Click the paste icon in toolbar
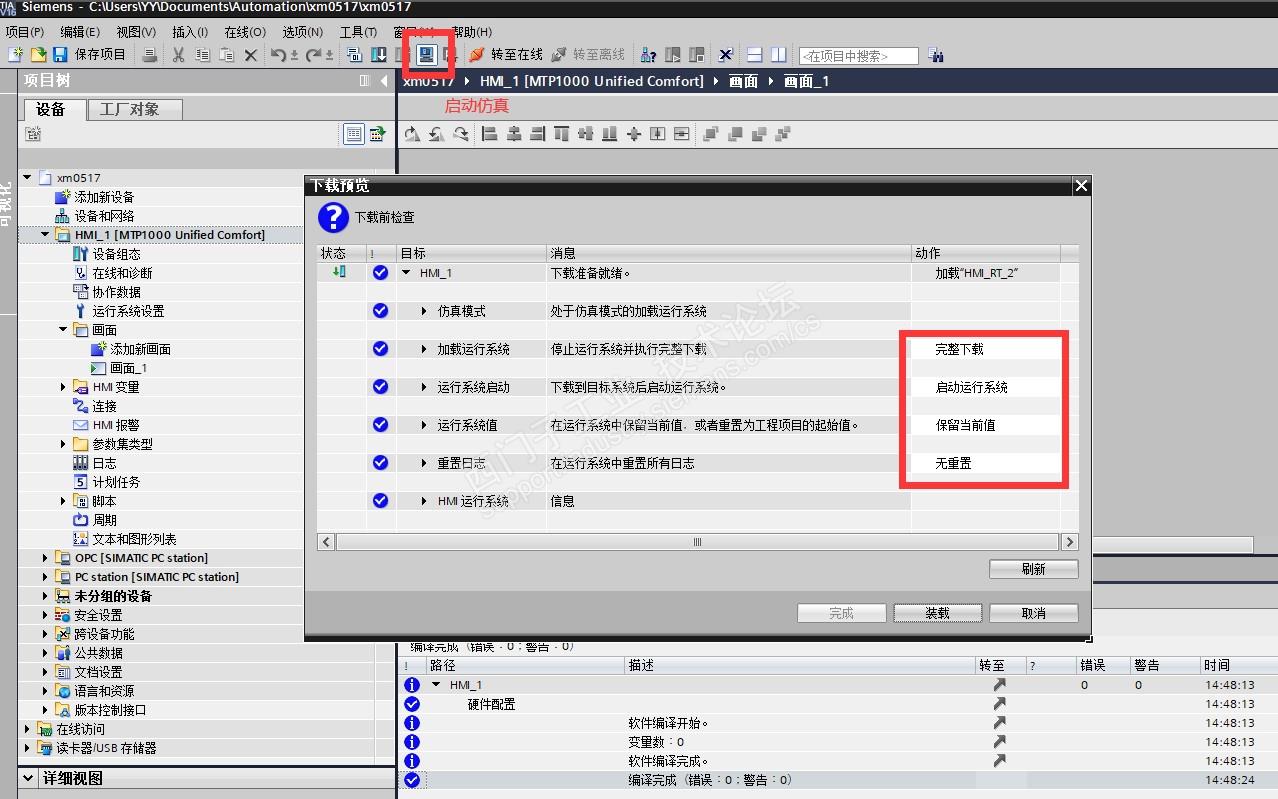 tap(227, 55)
